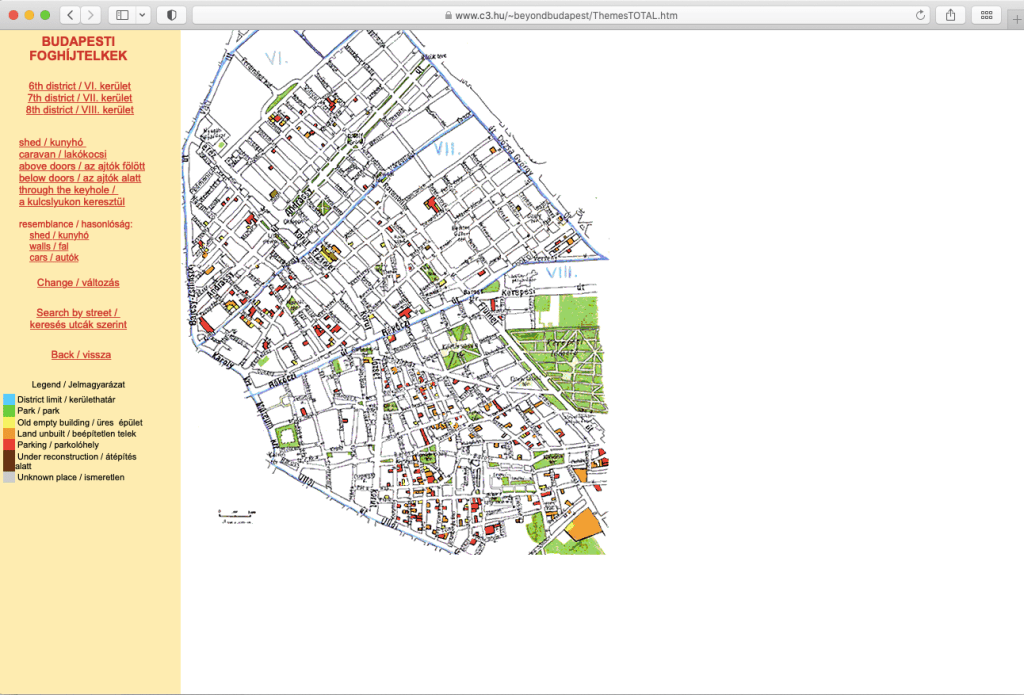This screenshot has height=695, width=1024.
Task: Open the Change / változás link
Action: (78, 283)
